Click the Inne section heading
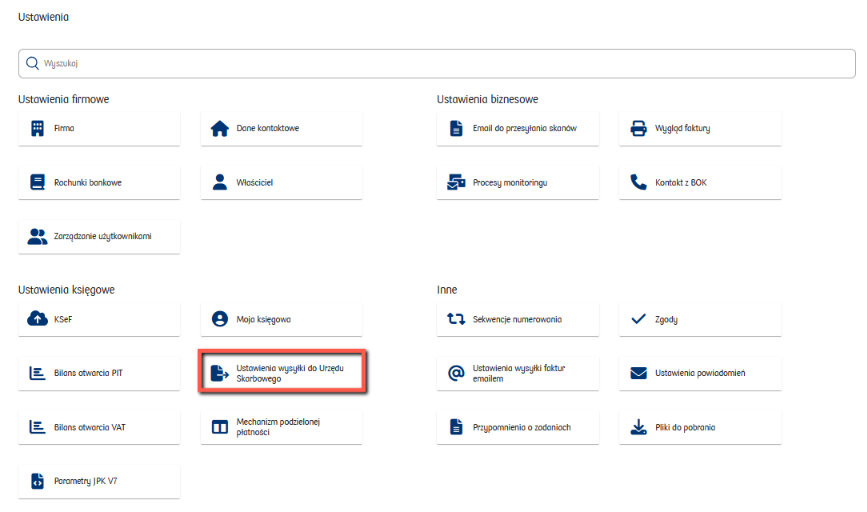The height and width of the screenshot is (512, 867). [447, 290]
